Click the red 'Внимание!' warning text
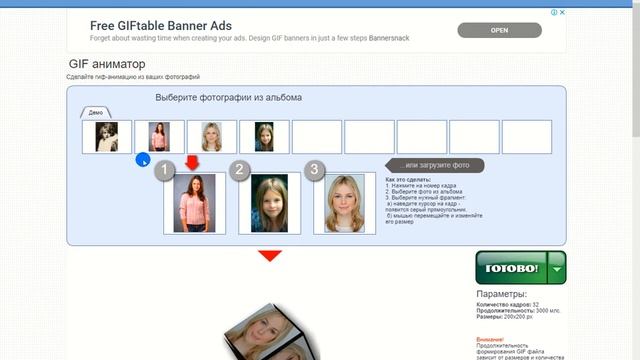 point(490,340)
